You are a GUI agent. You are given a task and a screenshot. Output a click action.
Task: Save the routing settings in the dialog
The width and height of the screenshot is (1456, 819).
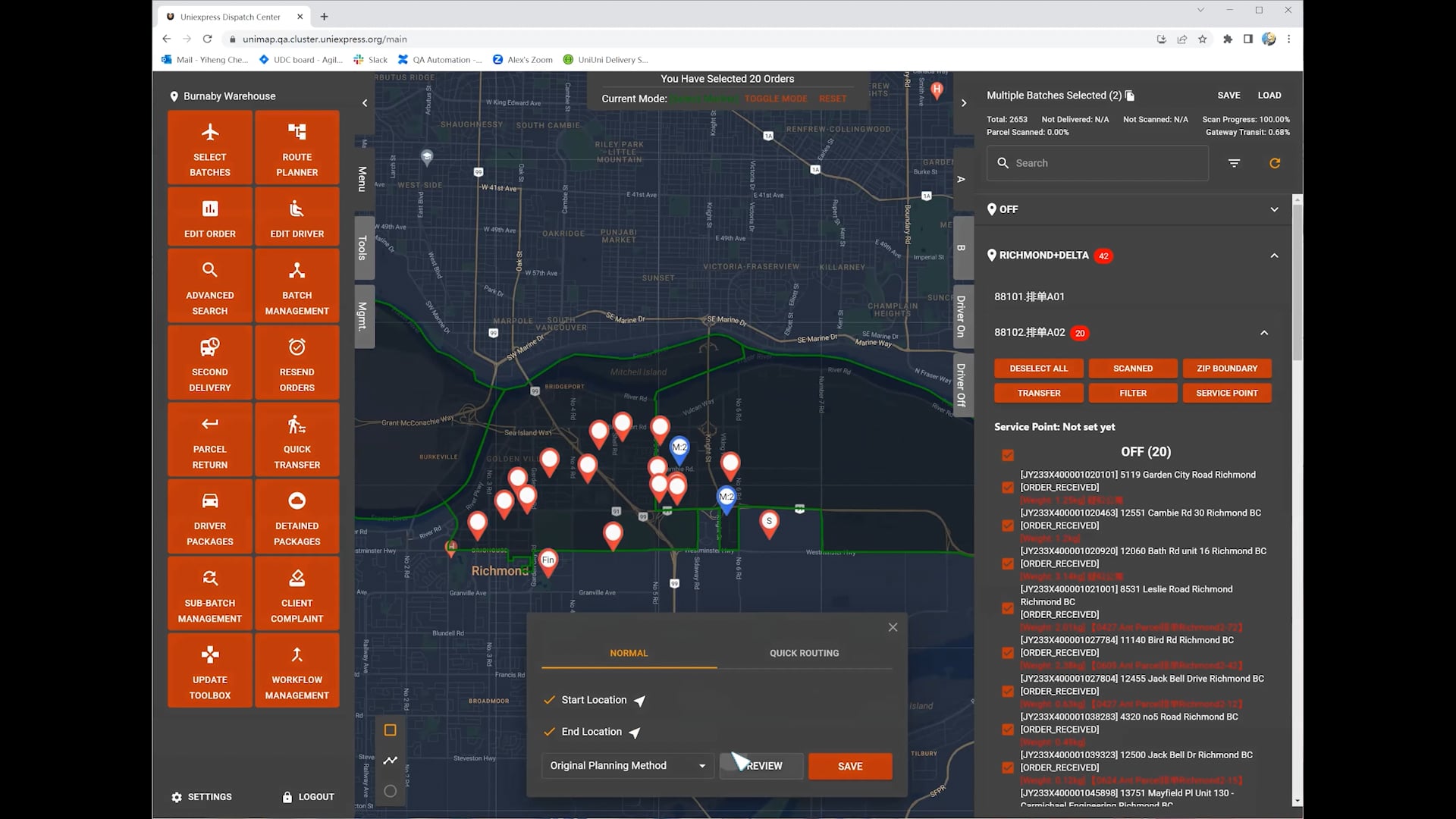[x=849, y=766]
